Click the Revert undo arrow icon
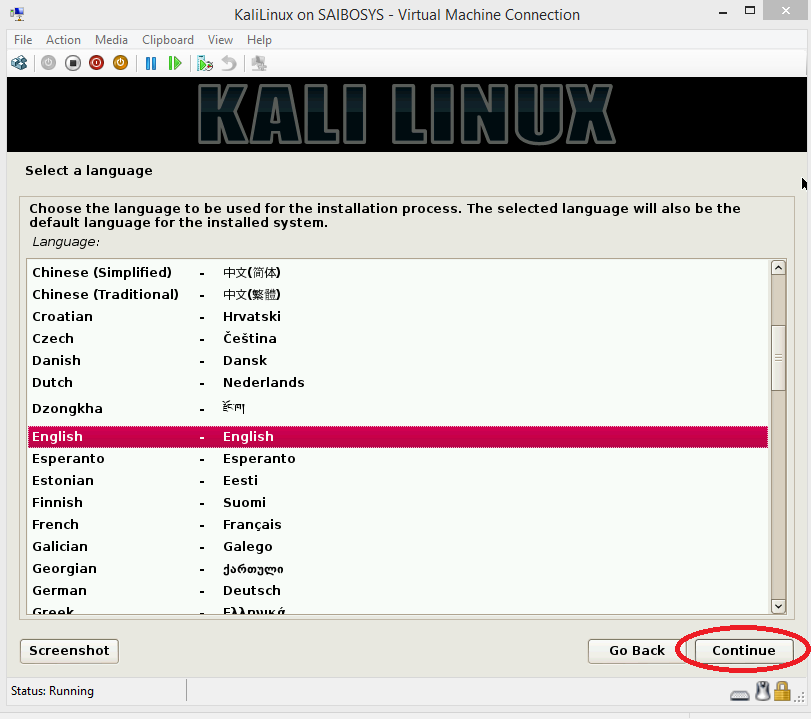This screenshot has height=719, width=811. click(229, 64)
